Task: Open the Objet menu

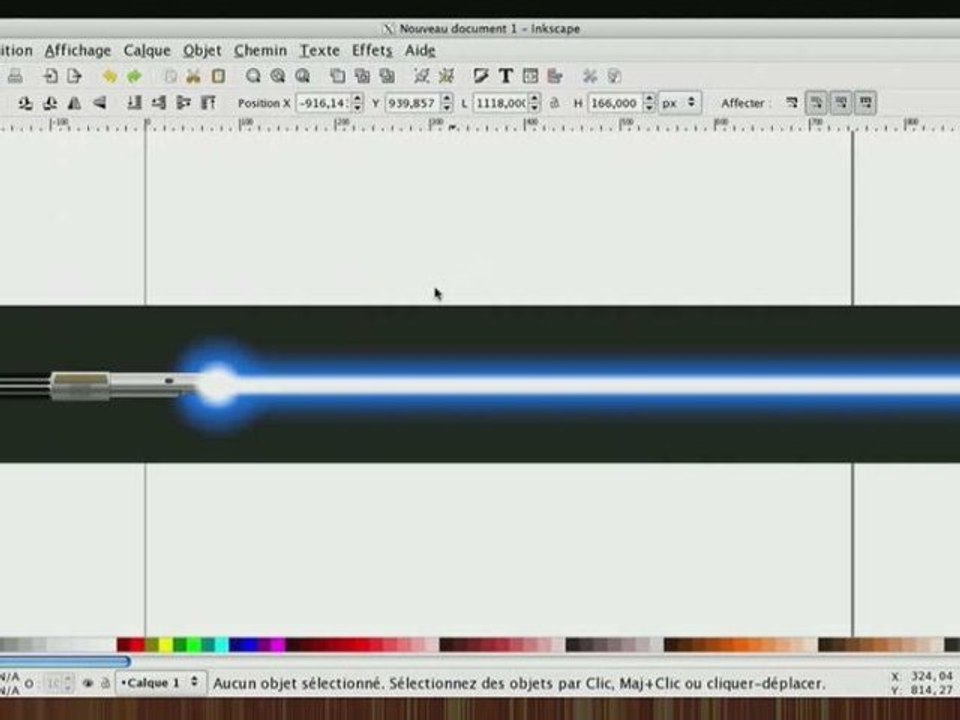Action: pos(202,51)
